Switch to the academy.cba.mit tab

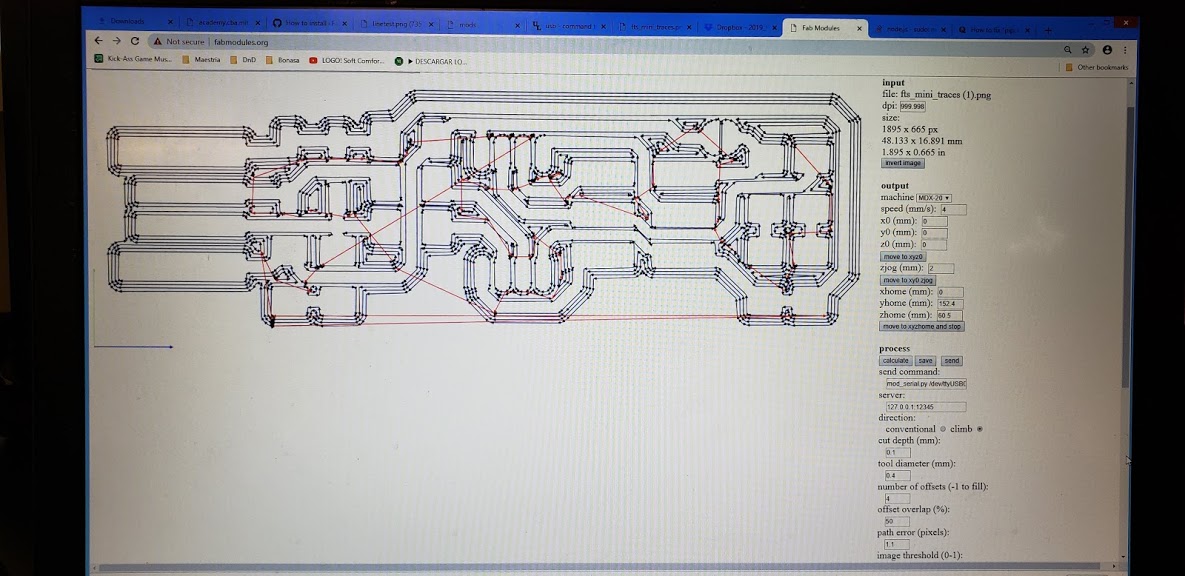tap(223, 23)
